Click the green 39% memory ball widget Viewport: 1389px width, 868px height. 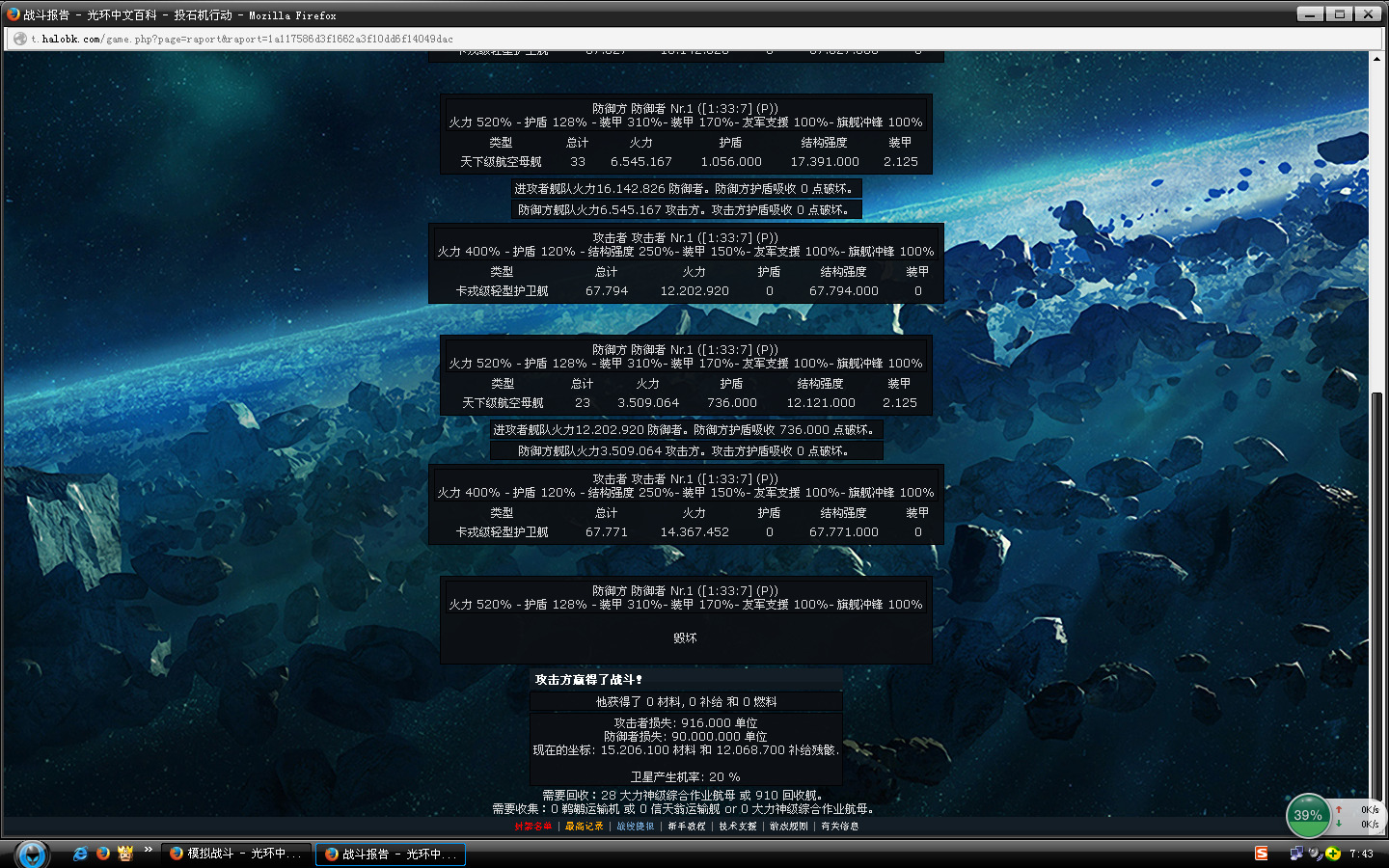click(x=1308, y=816)
